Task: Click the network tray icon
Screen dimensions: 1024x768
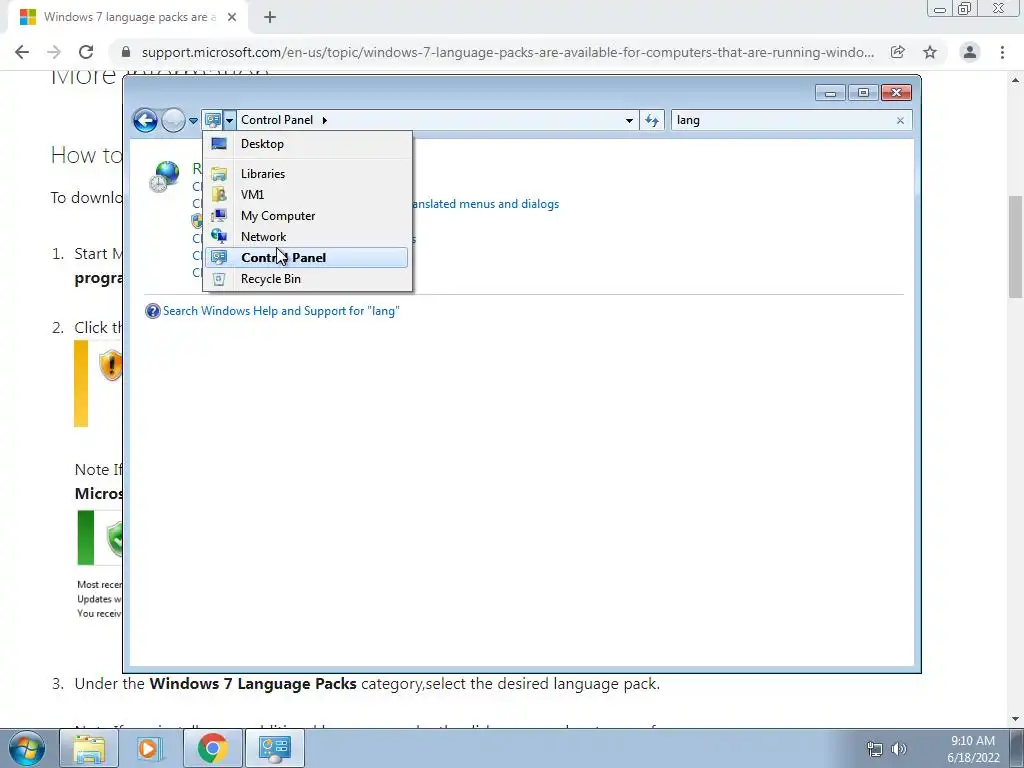Action: tap(874, 749)
